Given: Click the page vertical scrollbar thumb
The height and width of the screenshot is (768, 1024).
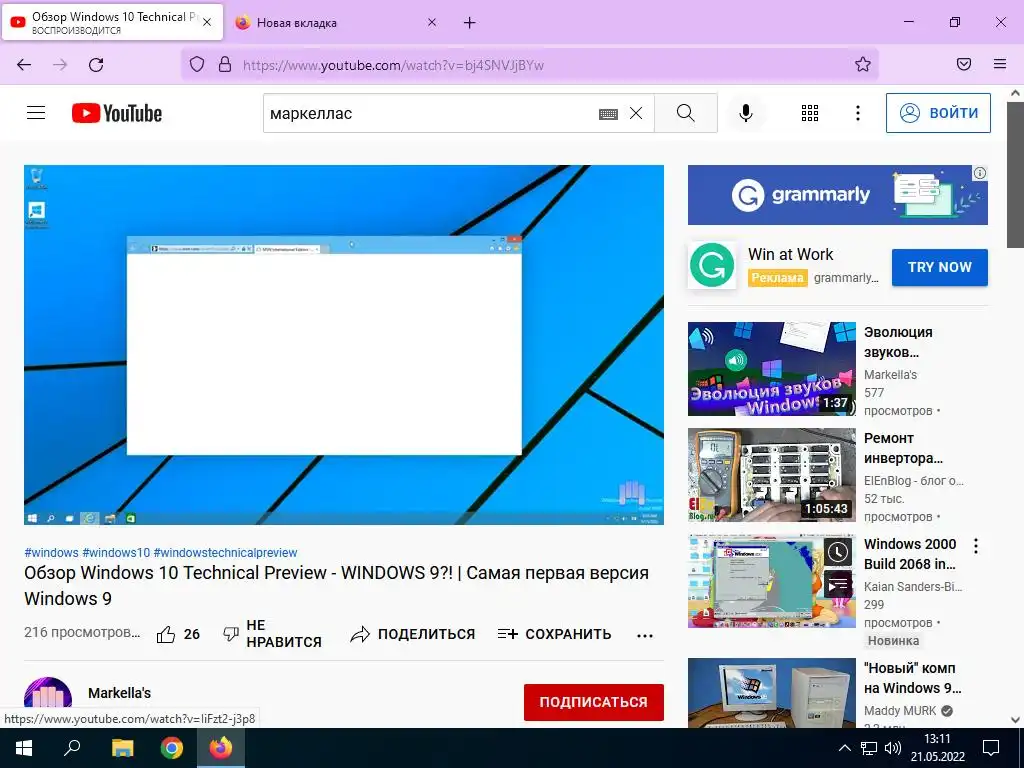Looking at the screenshot, I should (x=1015, y=175).
